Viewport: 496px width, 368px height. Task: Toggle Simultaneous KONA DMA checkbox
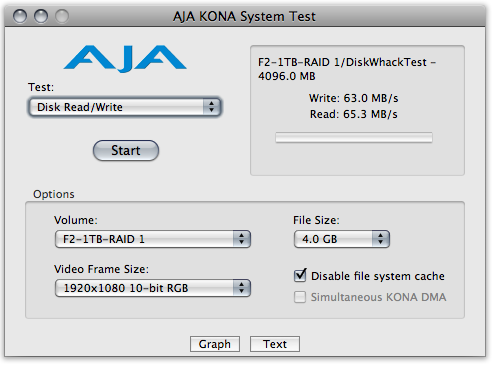(x=300, y=297)
